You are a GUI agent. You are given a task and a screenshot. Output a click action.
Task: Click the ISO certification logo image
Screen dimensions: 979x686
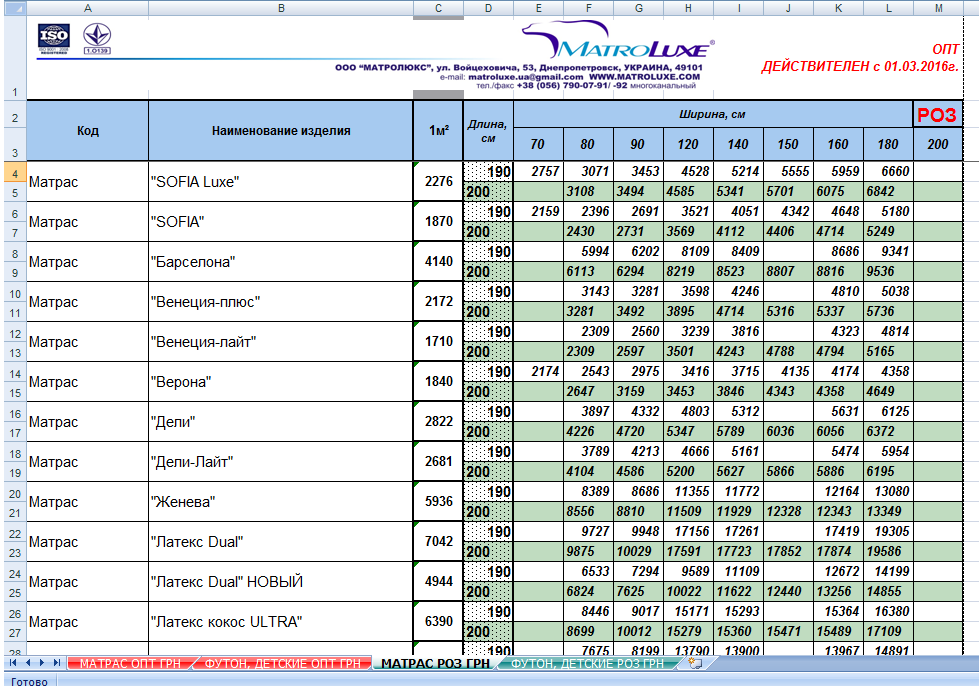pyautogui.click(x=54, y=39)
